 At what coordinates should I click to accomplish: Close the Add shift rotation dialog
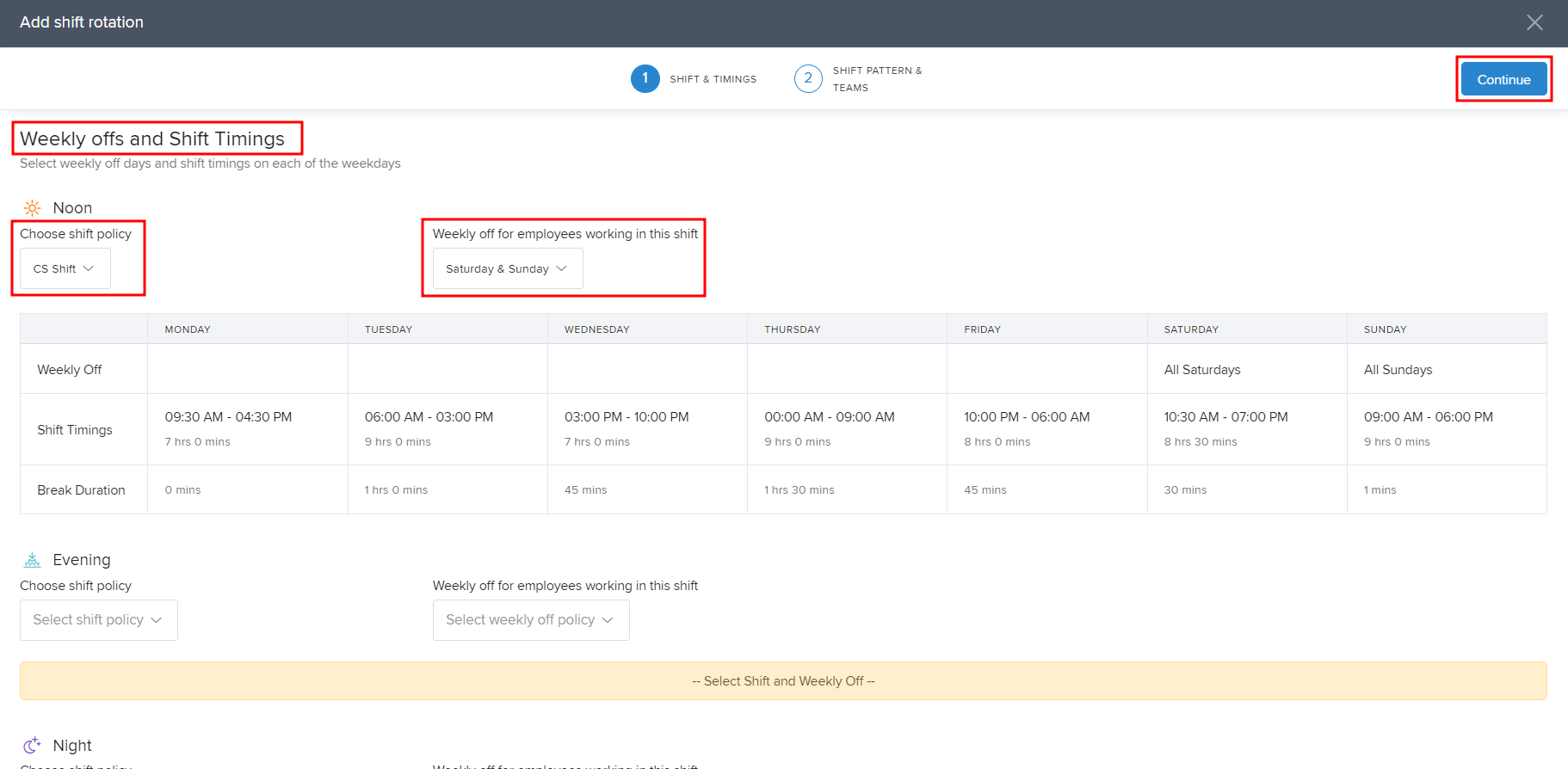tap(1534, 22)
